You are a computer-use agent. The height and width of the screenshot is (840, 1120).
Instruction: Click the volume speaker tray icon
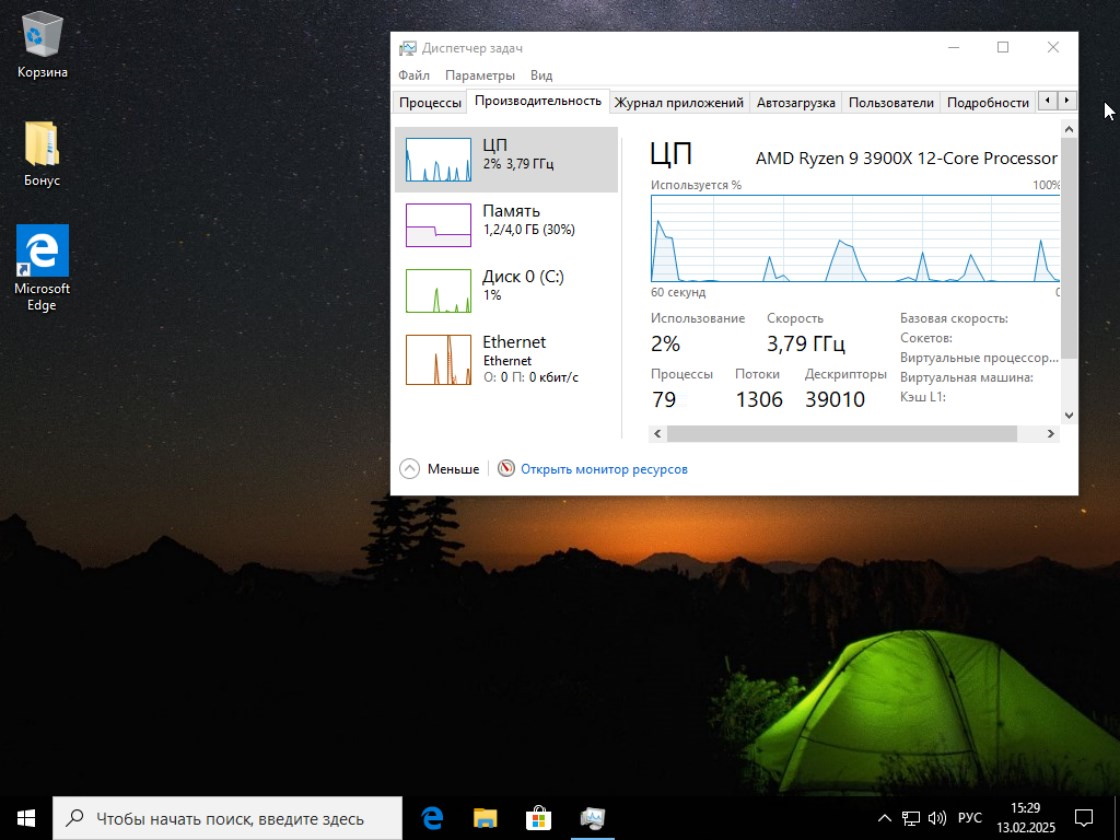click(x=936, y=819)
